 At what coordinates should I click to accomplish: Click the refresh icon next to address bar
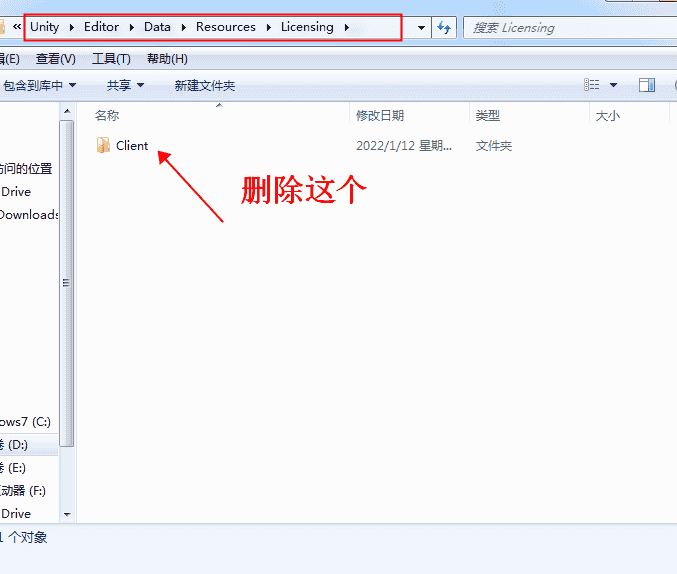444,28
